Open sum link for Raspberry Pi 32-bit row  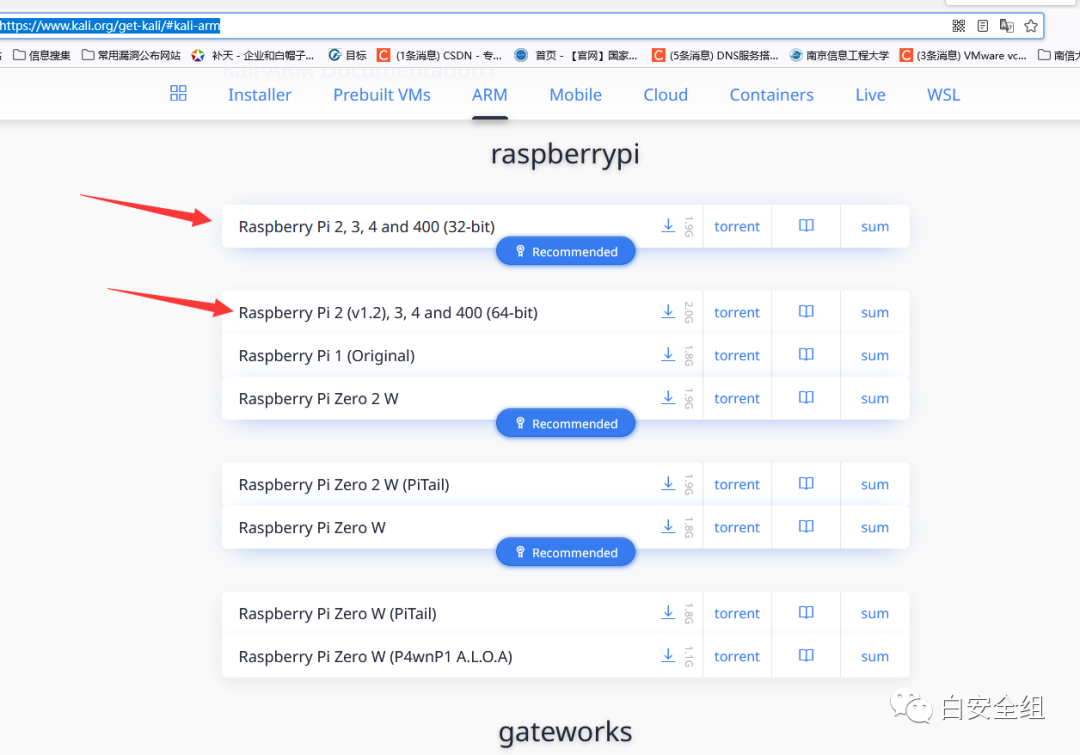tap(875, 227)
